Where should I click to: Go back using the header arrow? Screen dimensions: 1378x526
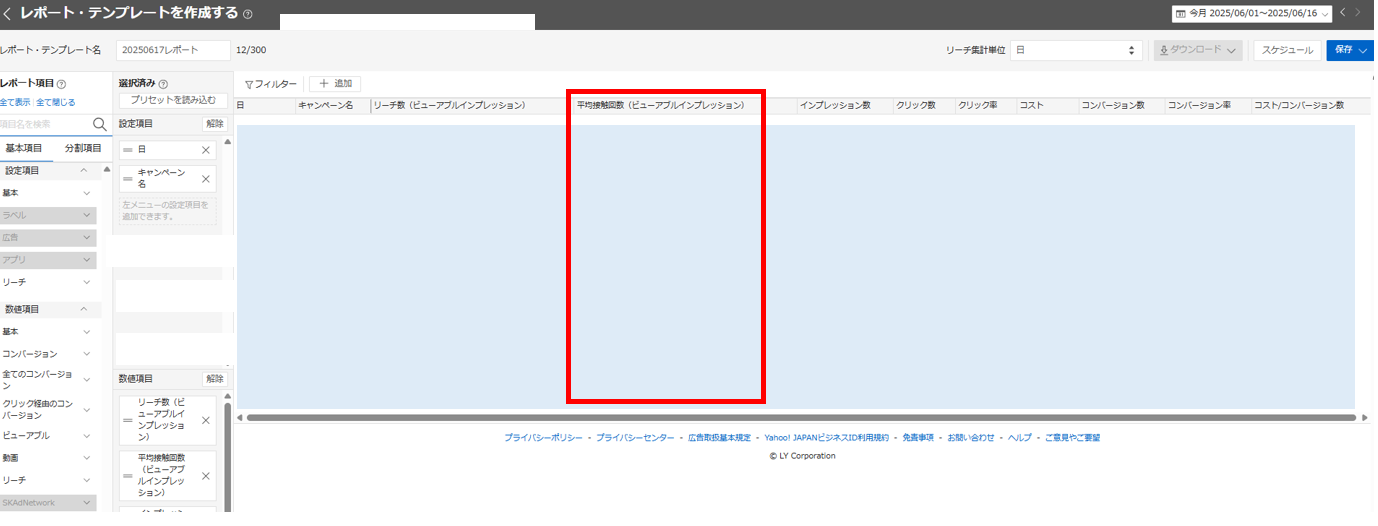click(x=7, y=14)
